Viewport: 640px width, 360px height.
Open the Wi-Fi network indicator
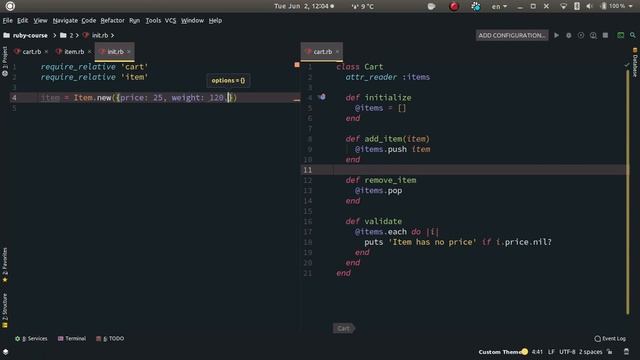pos(563,7)
